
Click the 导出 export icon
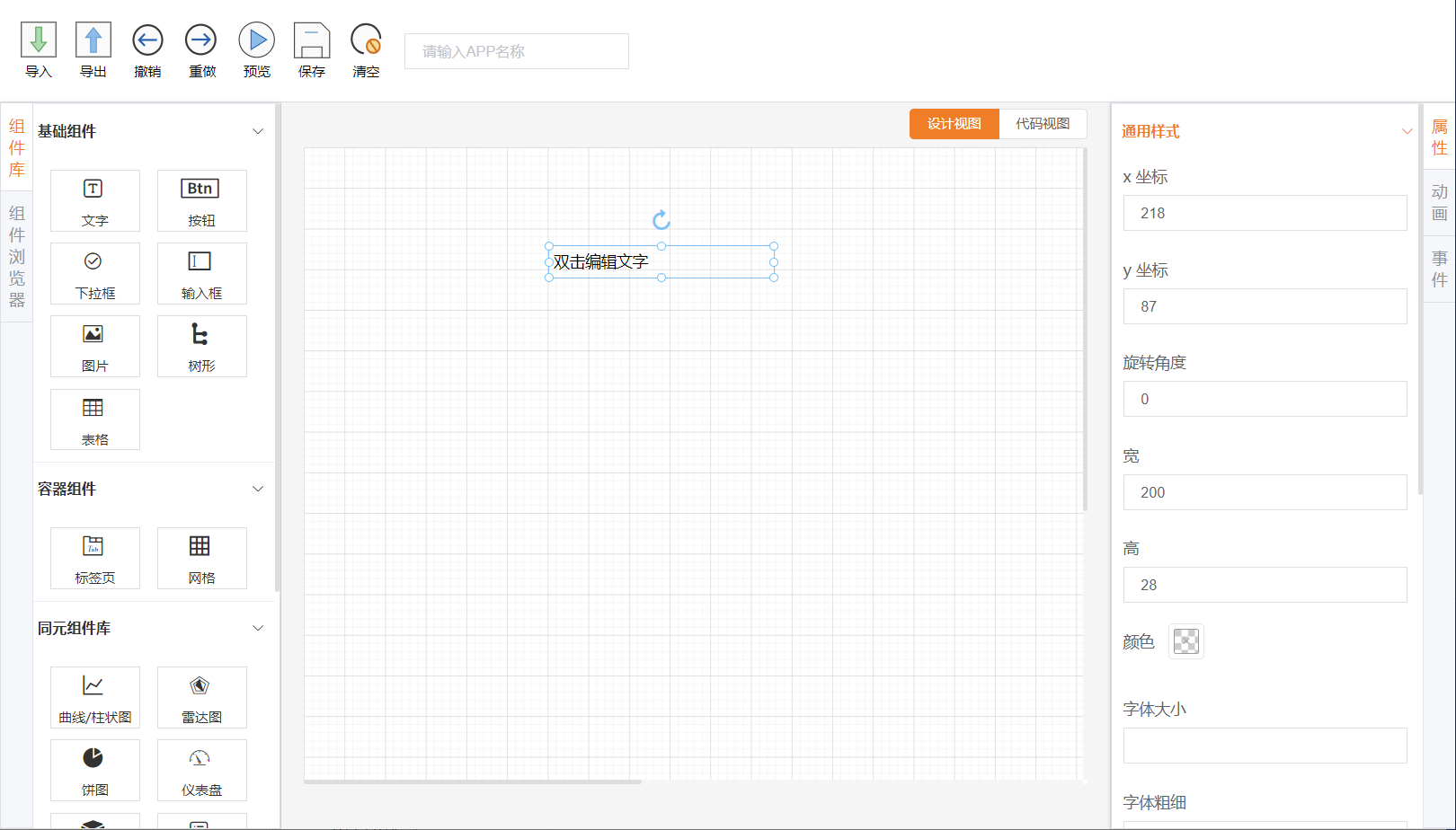point(93,40)
